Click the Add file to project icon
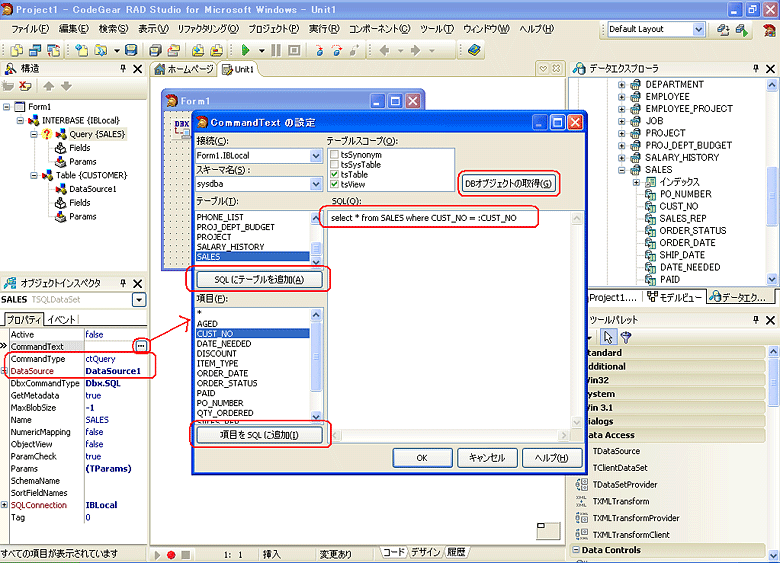 coord(198,50)
